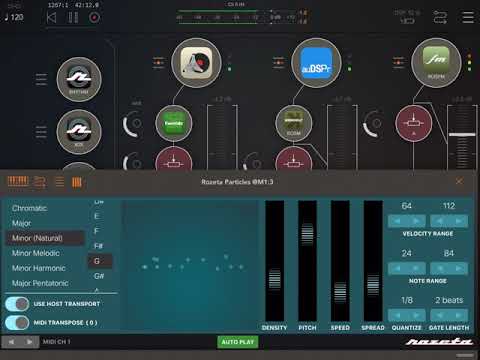Choose root note F#
This screenshot has height=360, width=480.
pos(98,246)
